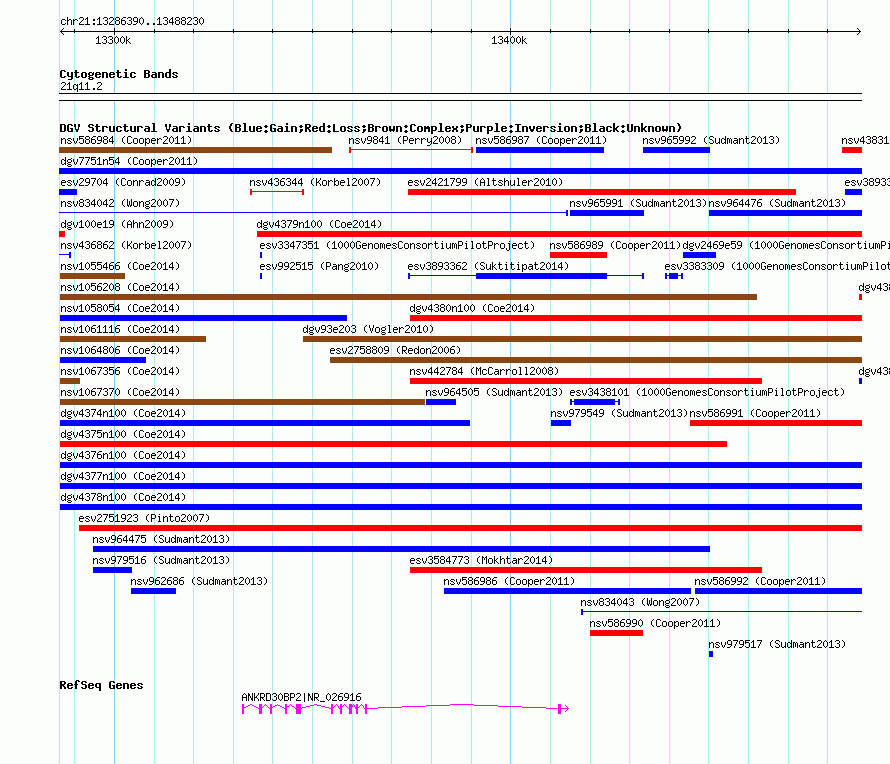The image size is (890, 764).
Task: Click dgv4375n100 (Coe2014) label
Action: coord(123,434)
